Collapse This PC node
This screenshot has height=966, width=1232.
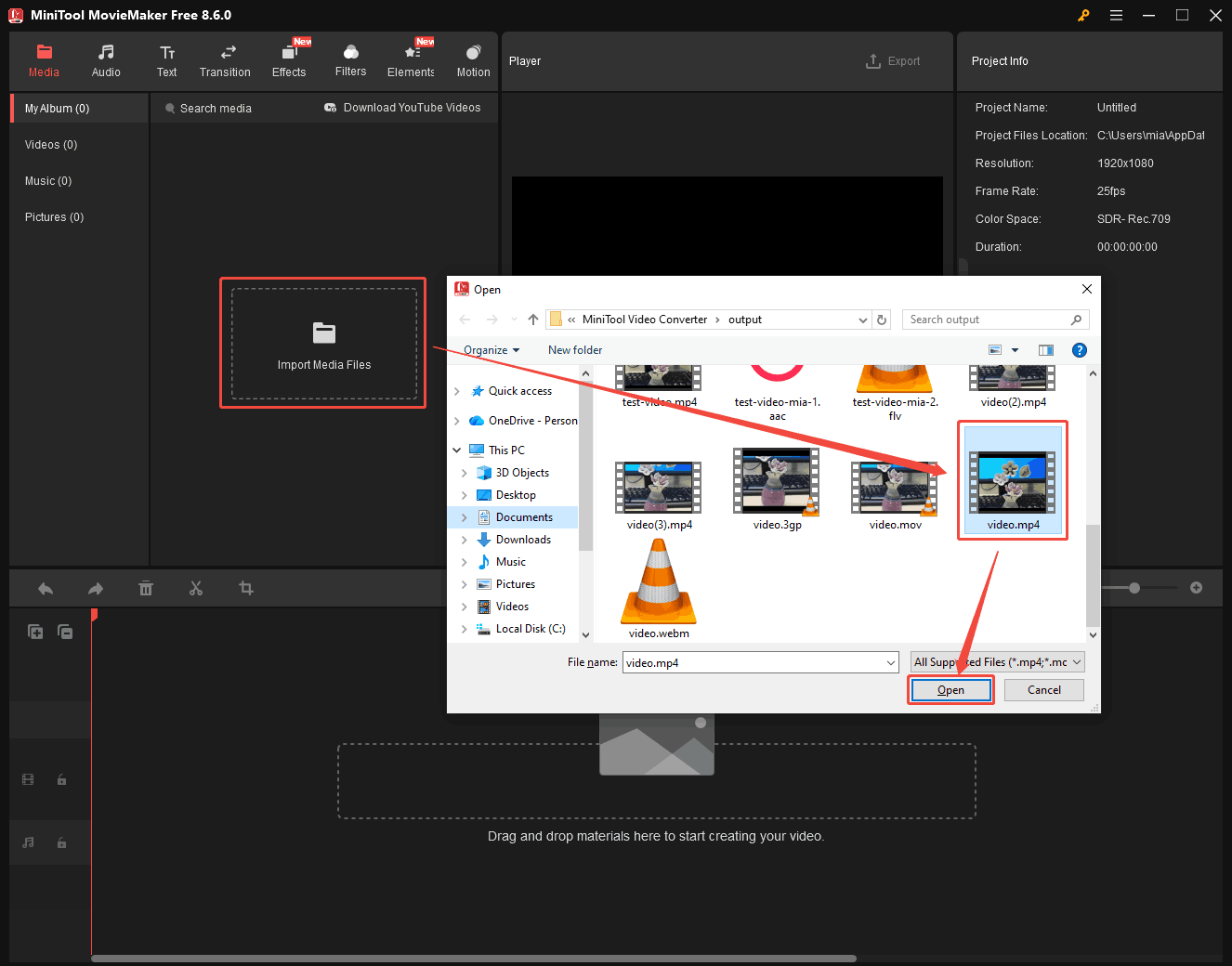click(x=456, y=450)
